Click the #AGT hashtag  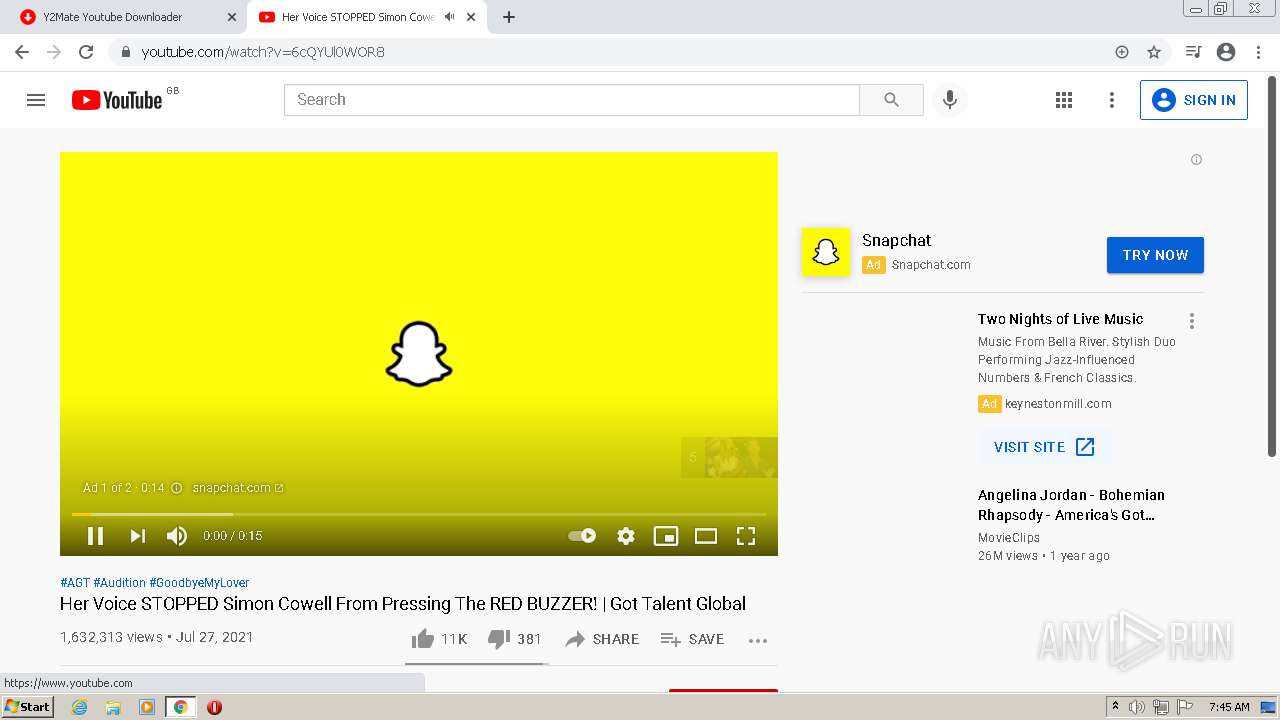click(x=75, y=583)
